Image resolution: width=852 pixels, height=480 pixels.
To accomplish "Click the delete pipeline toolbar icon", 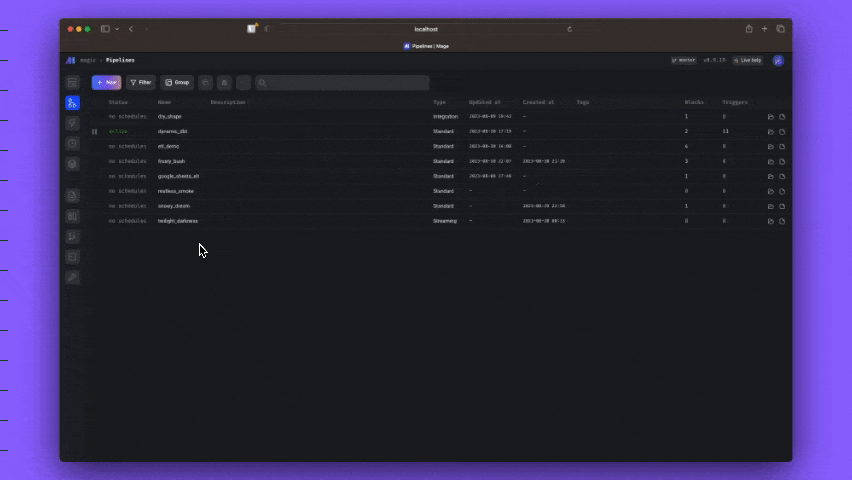I will pyautogui.click(x=224, y=83).
